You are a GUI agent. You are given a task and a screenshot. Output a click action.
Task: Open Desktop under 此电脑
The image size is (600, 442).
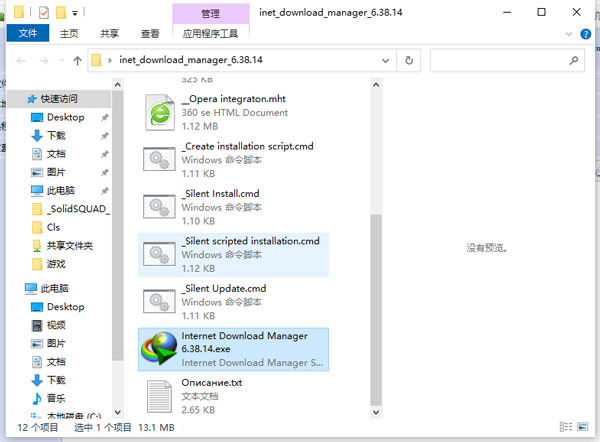click(x=65, y=307)
